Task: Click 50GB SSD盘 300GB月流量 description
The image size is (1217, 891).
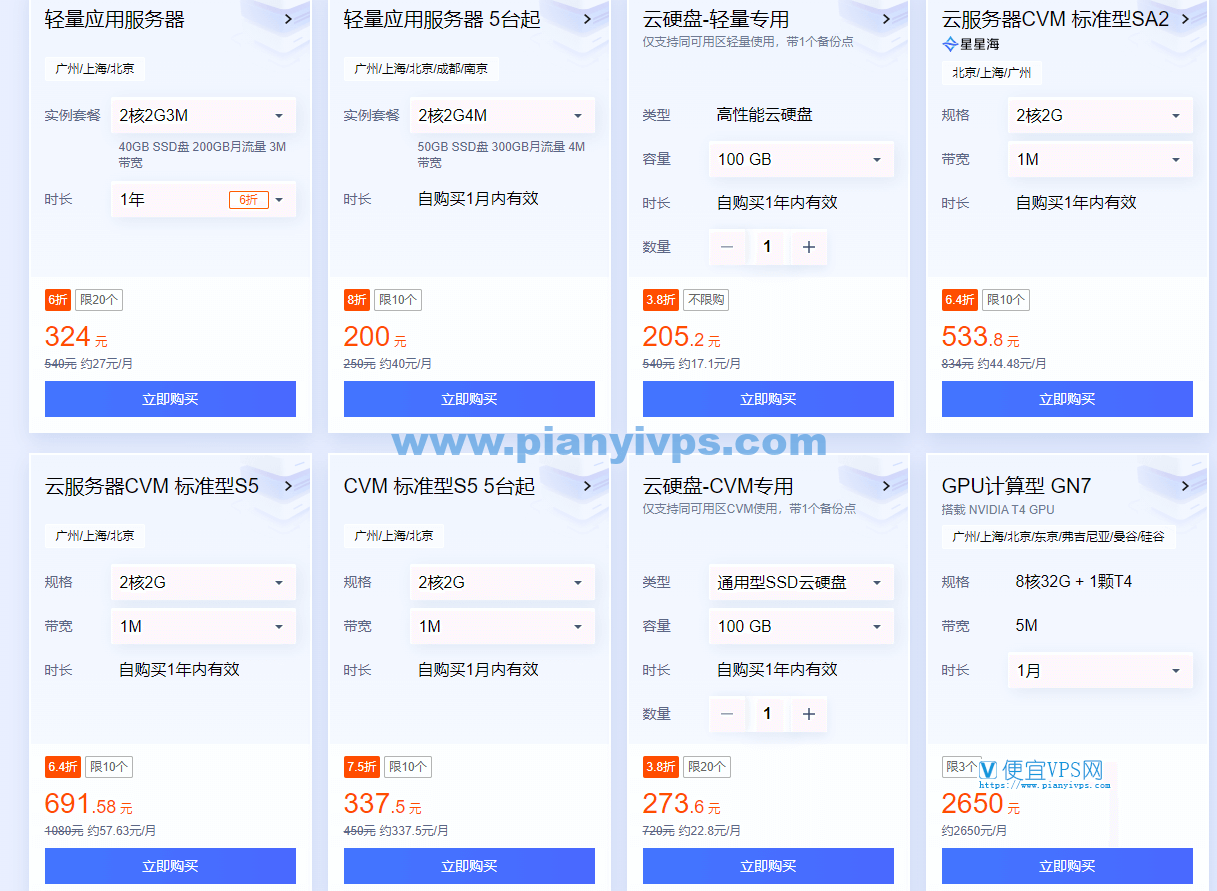Action: pos(501,154)
